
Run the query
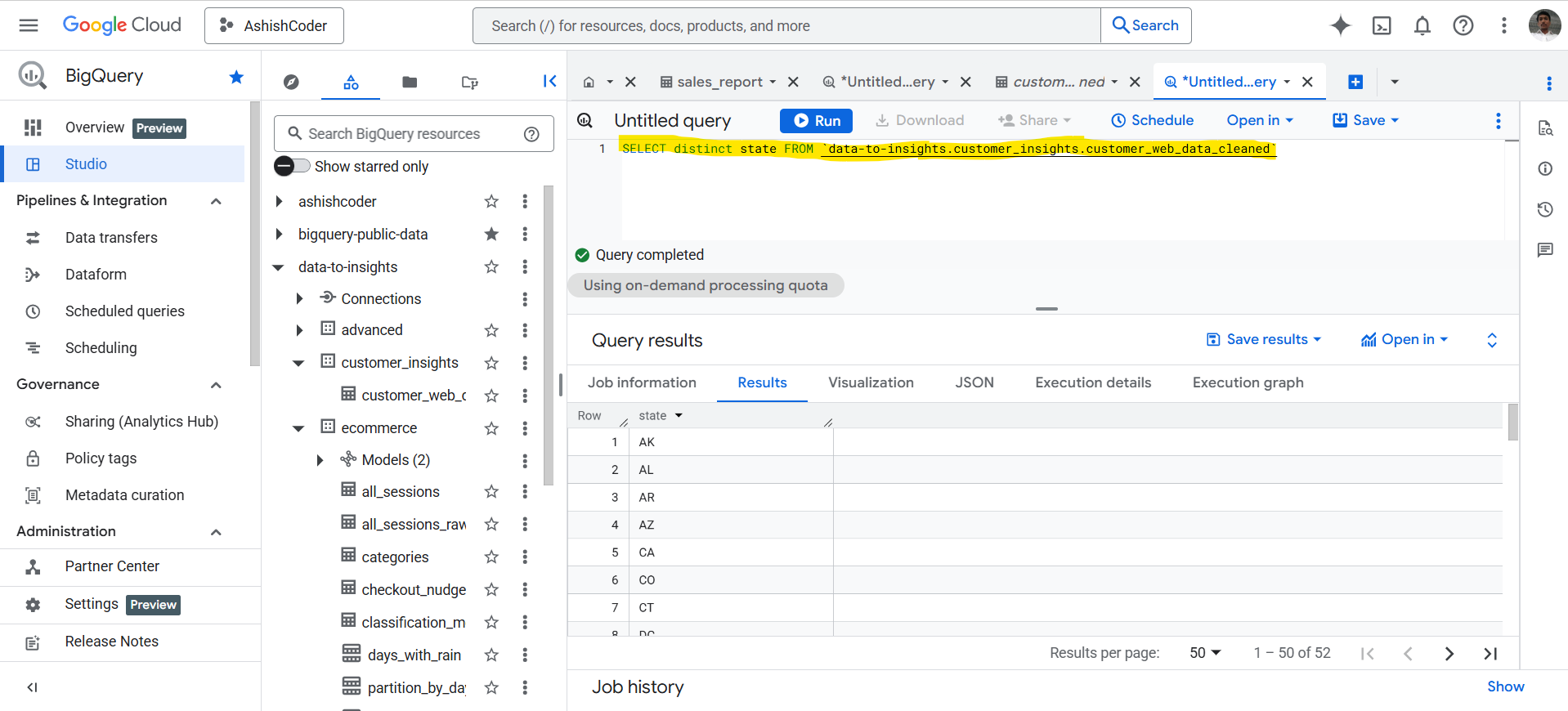pos(816,120)
